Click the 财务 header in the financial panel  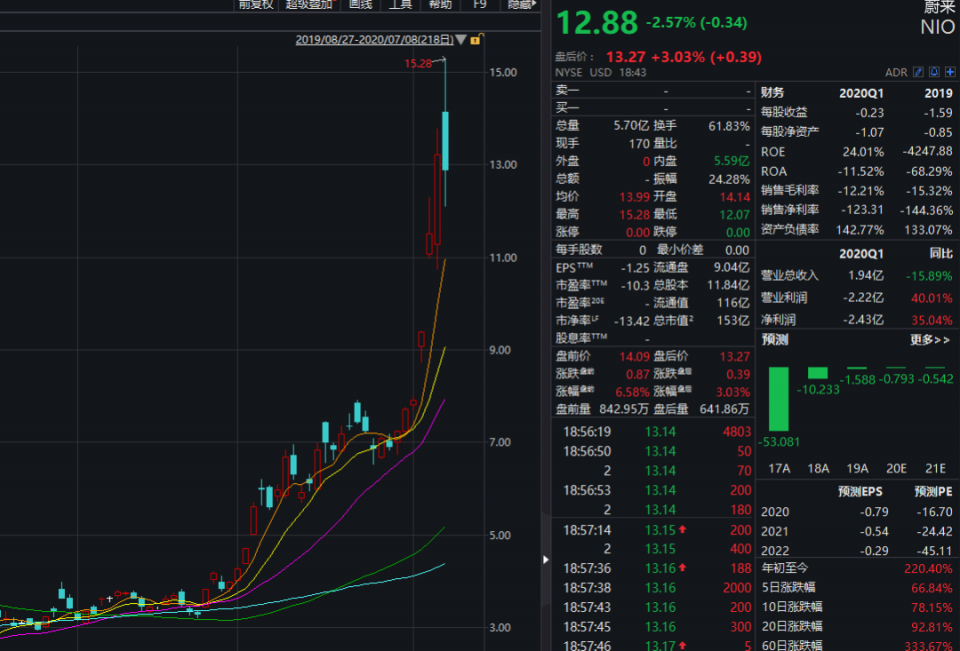773,93
